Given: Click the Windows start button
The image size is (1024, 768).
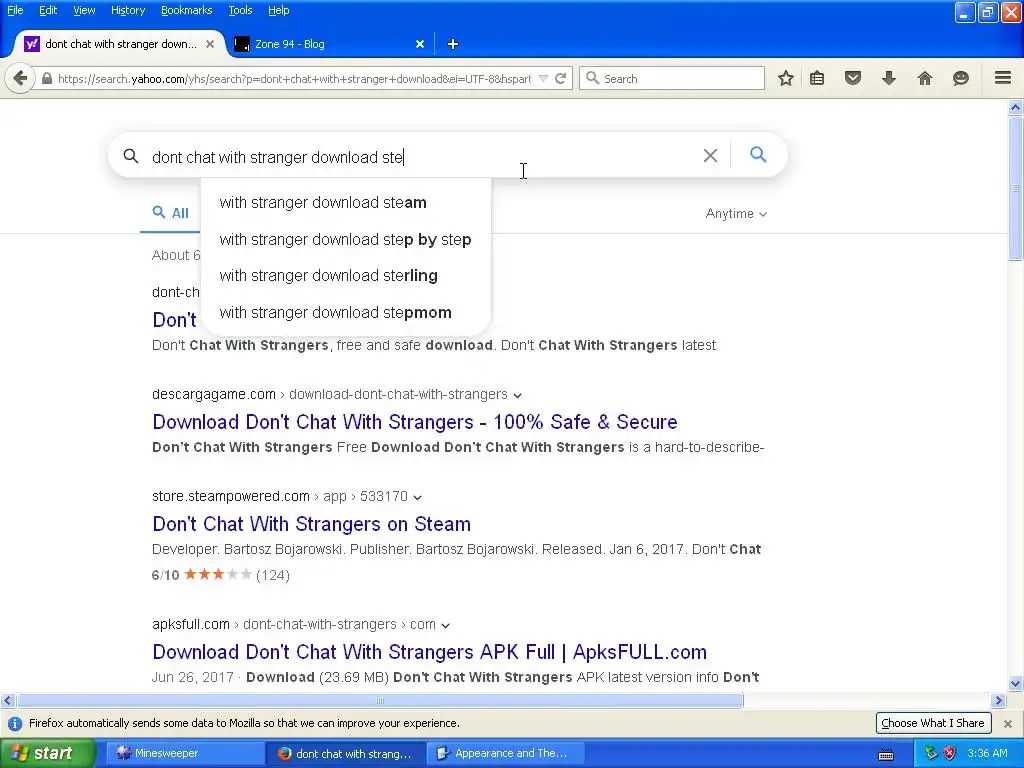Looking at the screenshot, I should click(47, 754).
